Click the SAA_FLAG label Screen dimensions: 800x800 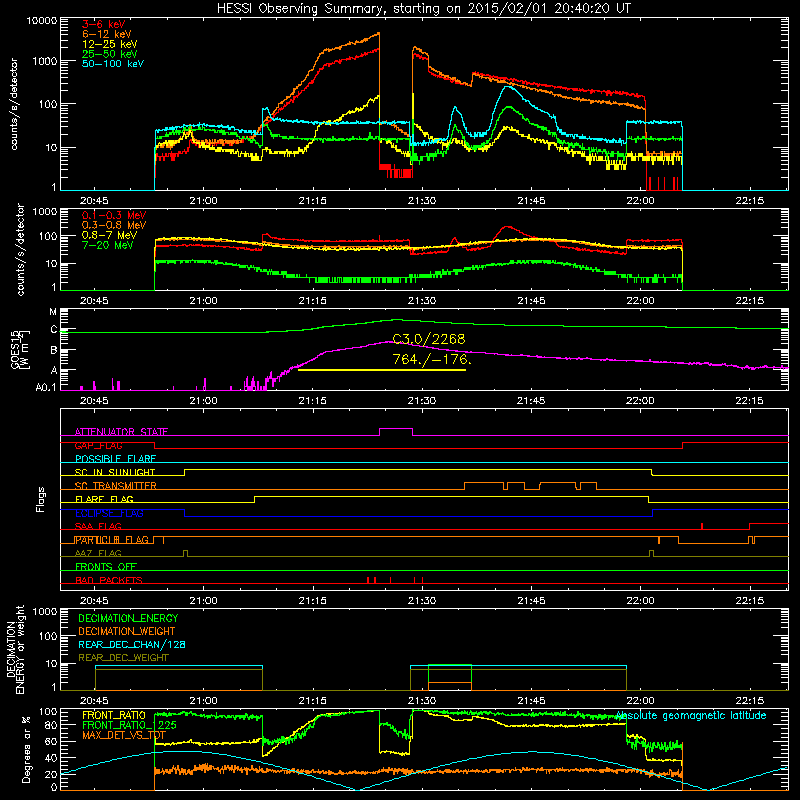[98, 526]
